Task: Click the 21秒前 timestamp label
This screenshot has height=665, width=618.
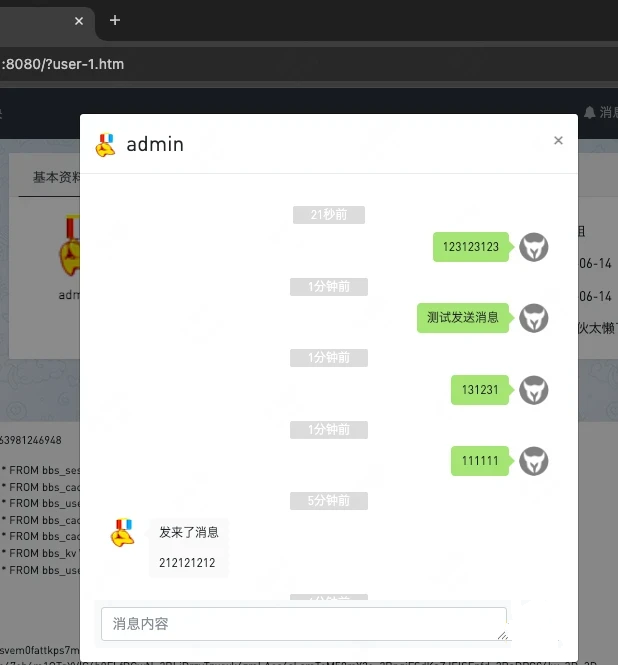Action: 329,215
